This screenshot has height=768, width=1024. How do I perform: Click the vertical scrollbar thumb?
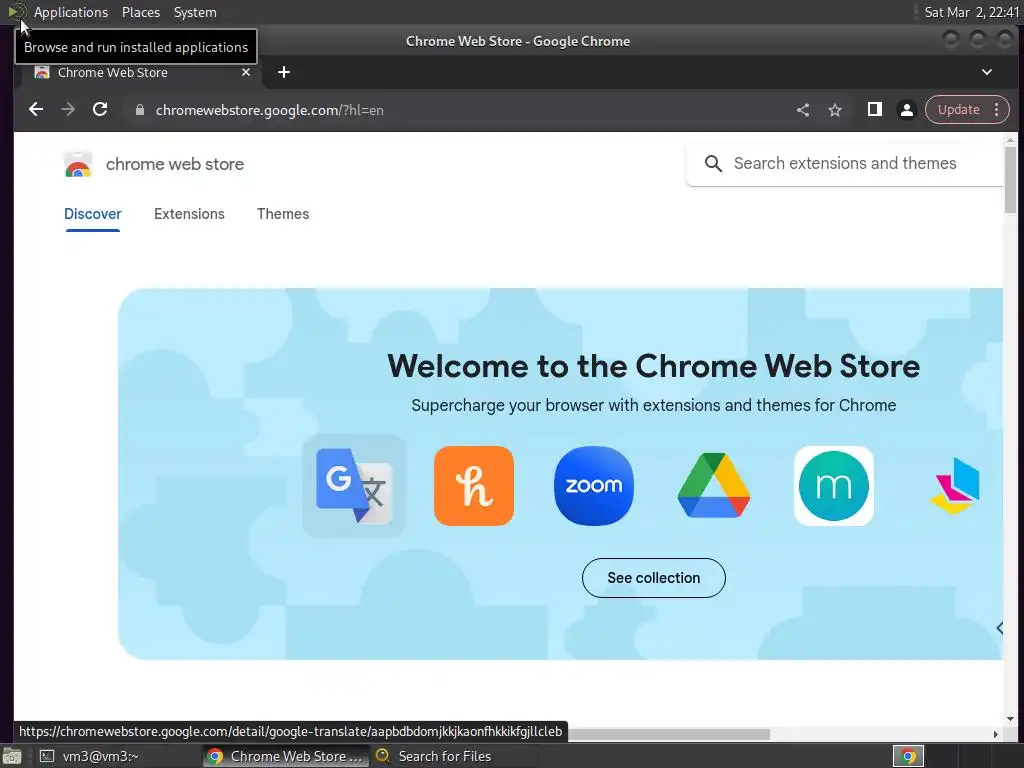[1010, 180]
